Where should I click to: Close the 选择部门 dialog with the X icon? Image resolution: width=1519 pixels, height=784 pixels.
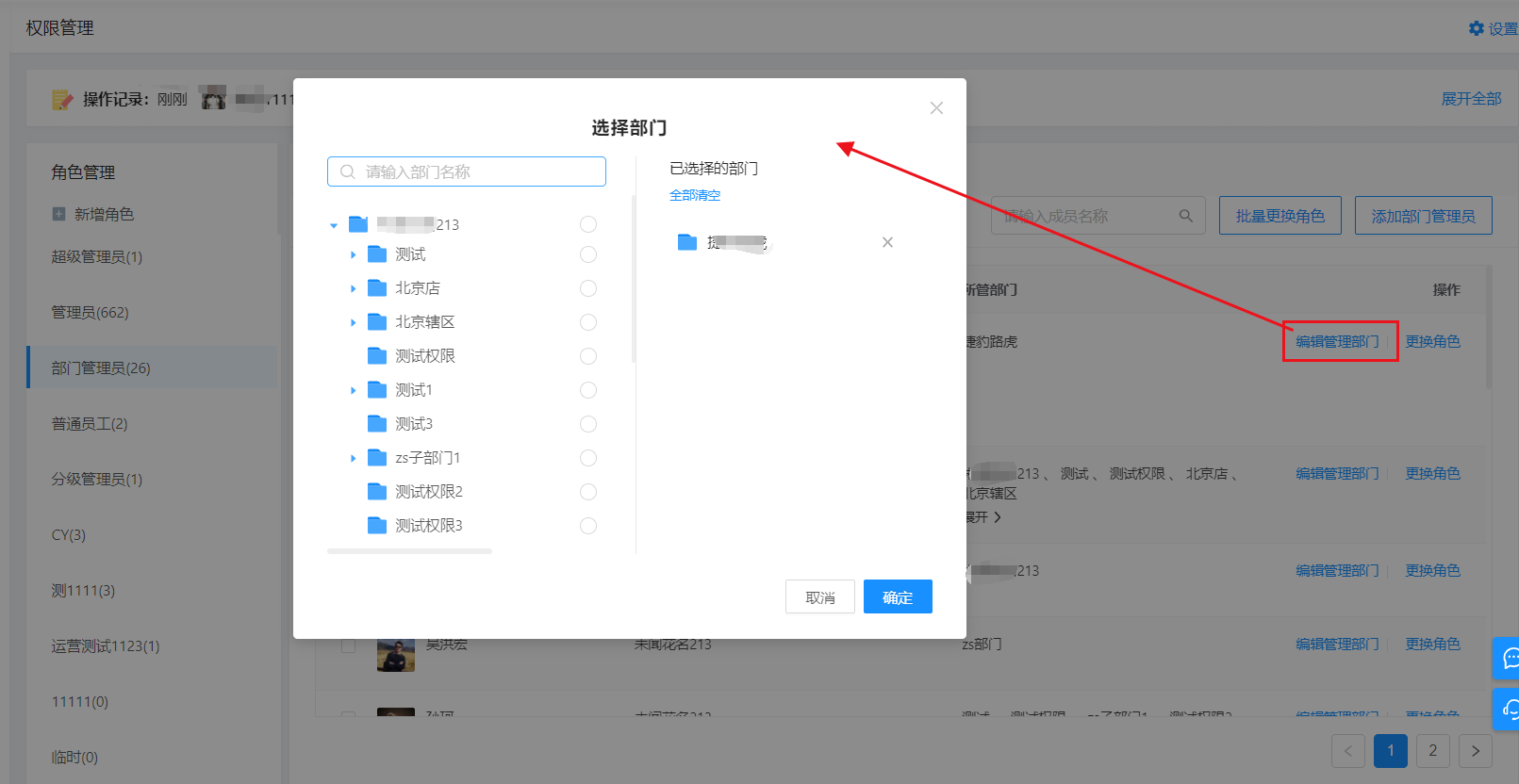coord(936,108)
